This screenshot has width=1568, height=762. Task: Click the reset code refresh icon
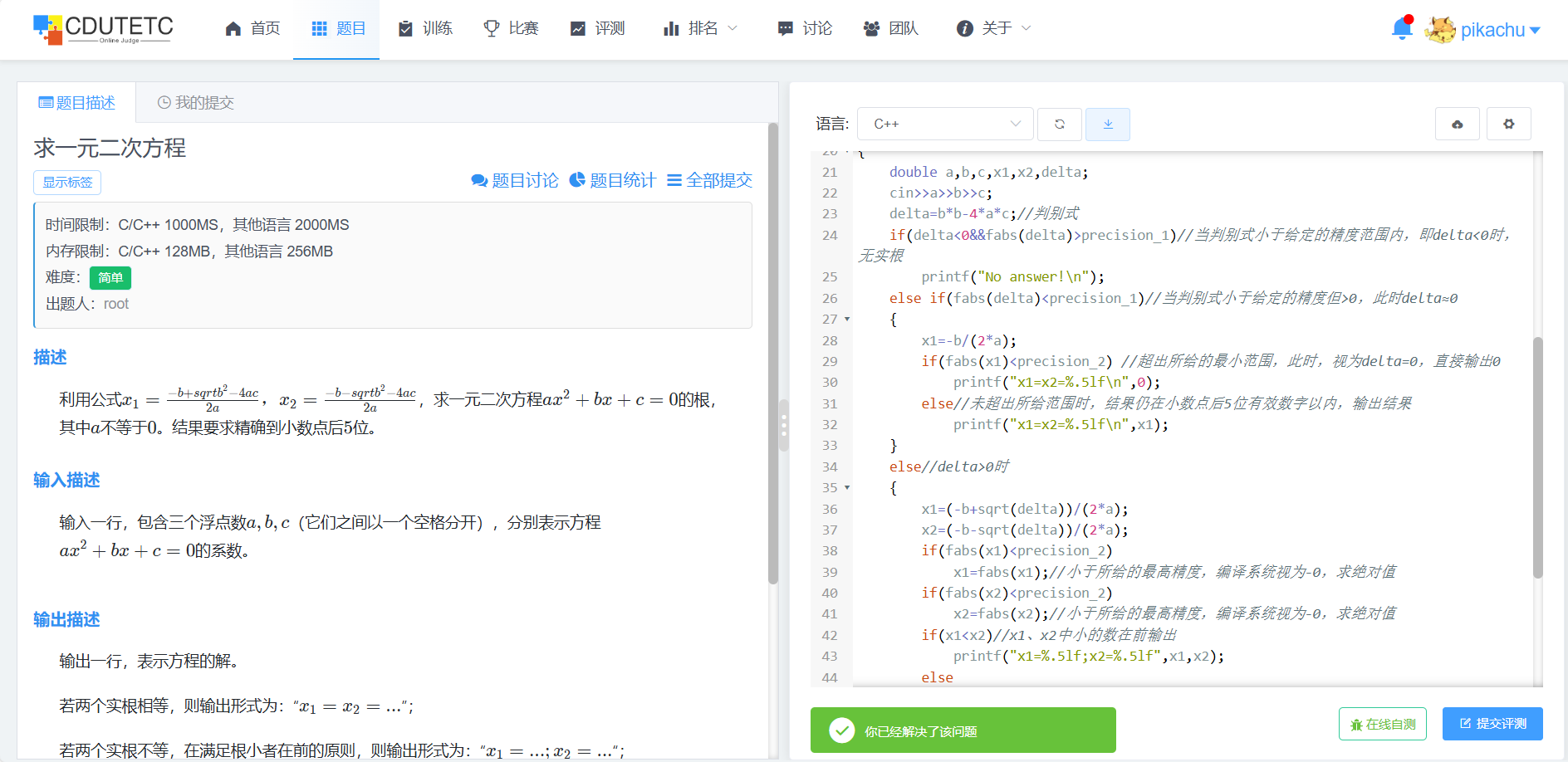click(1059, 125)
